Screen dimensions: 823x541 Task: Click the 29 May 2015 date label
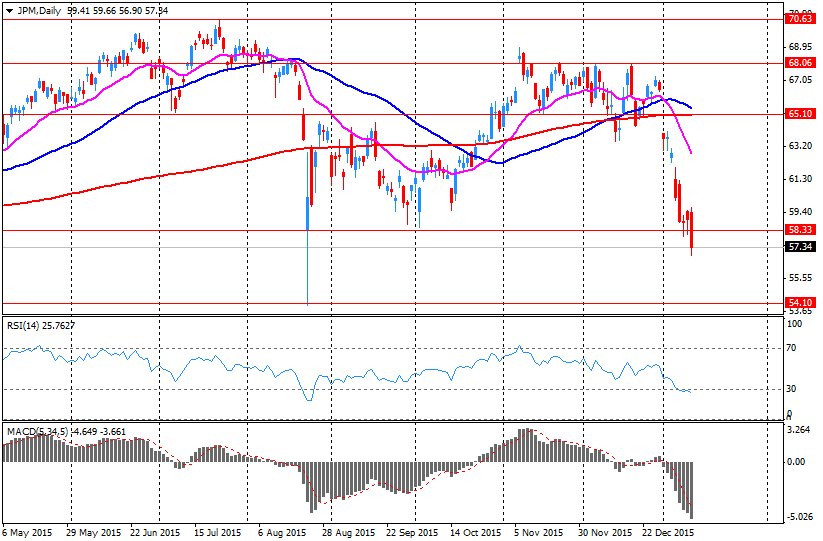(94, 533)
